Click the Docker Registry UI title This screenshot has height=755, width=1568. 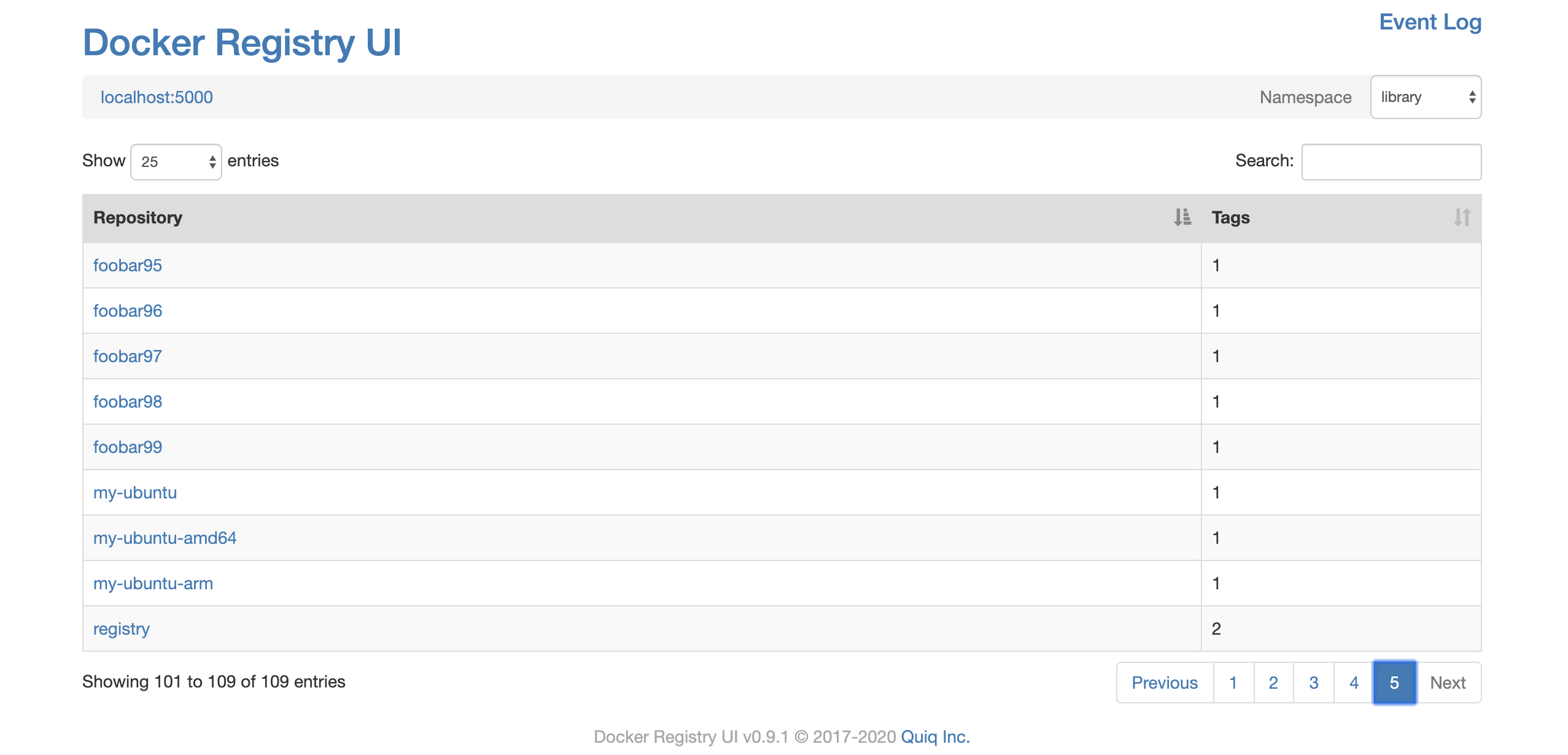(x=242, y=43)
